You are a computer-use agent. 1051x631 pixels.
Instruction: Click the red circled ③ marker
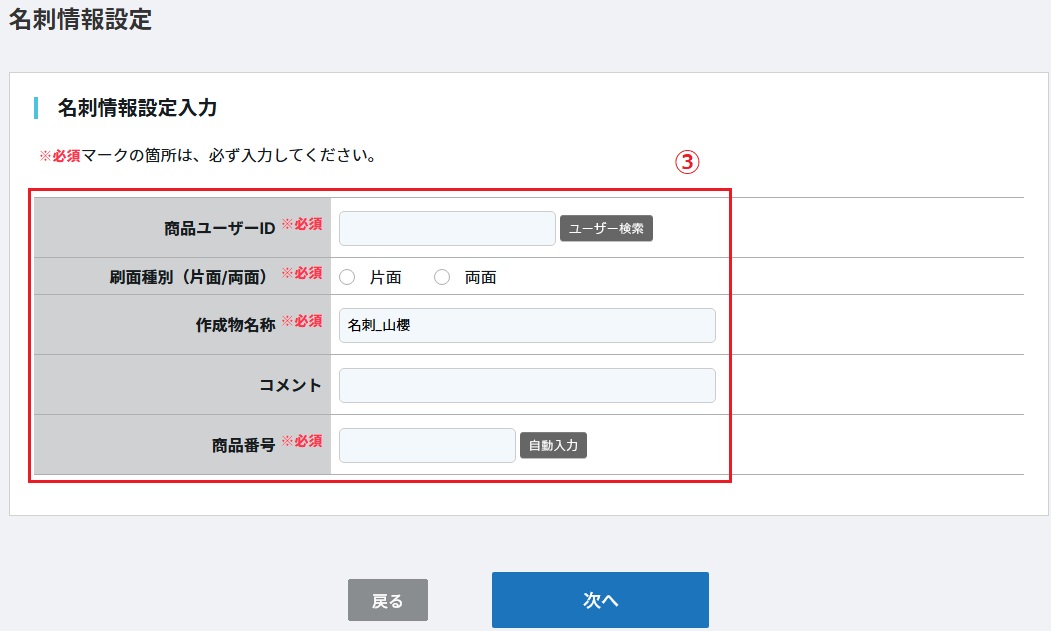[685, 163]
